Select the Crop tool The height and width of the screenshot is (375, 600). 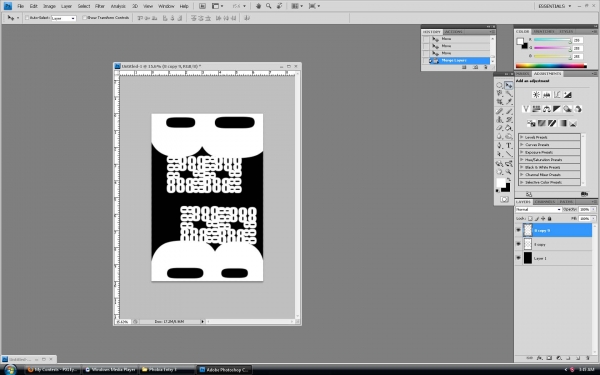[499, 102]
